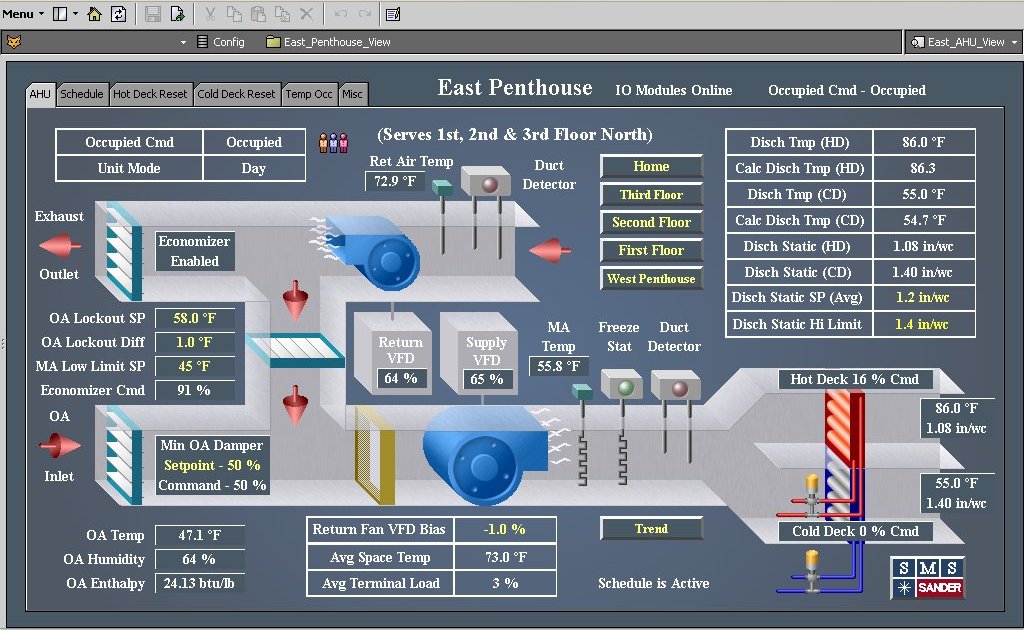Expand the navigation path dropdown arrow

[x=184, y=41]
